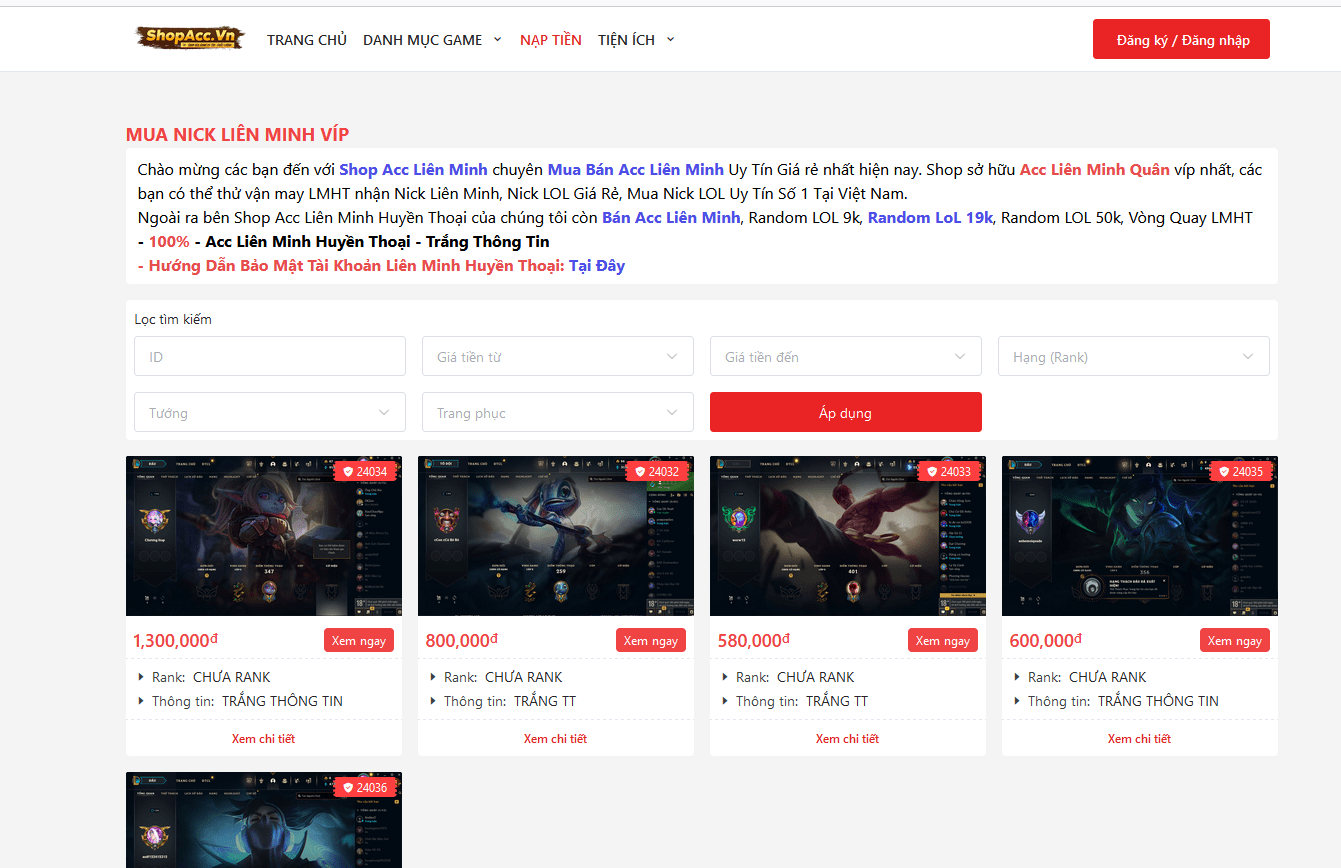This screenshot has width=1341, height=868.
Task: Open Random LoL 19k link
Action: (x=930, y=218)
